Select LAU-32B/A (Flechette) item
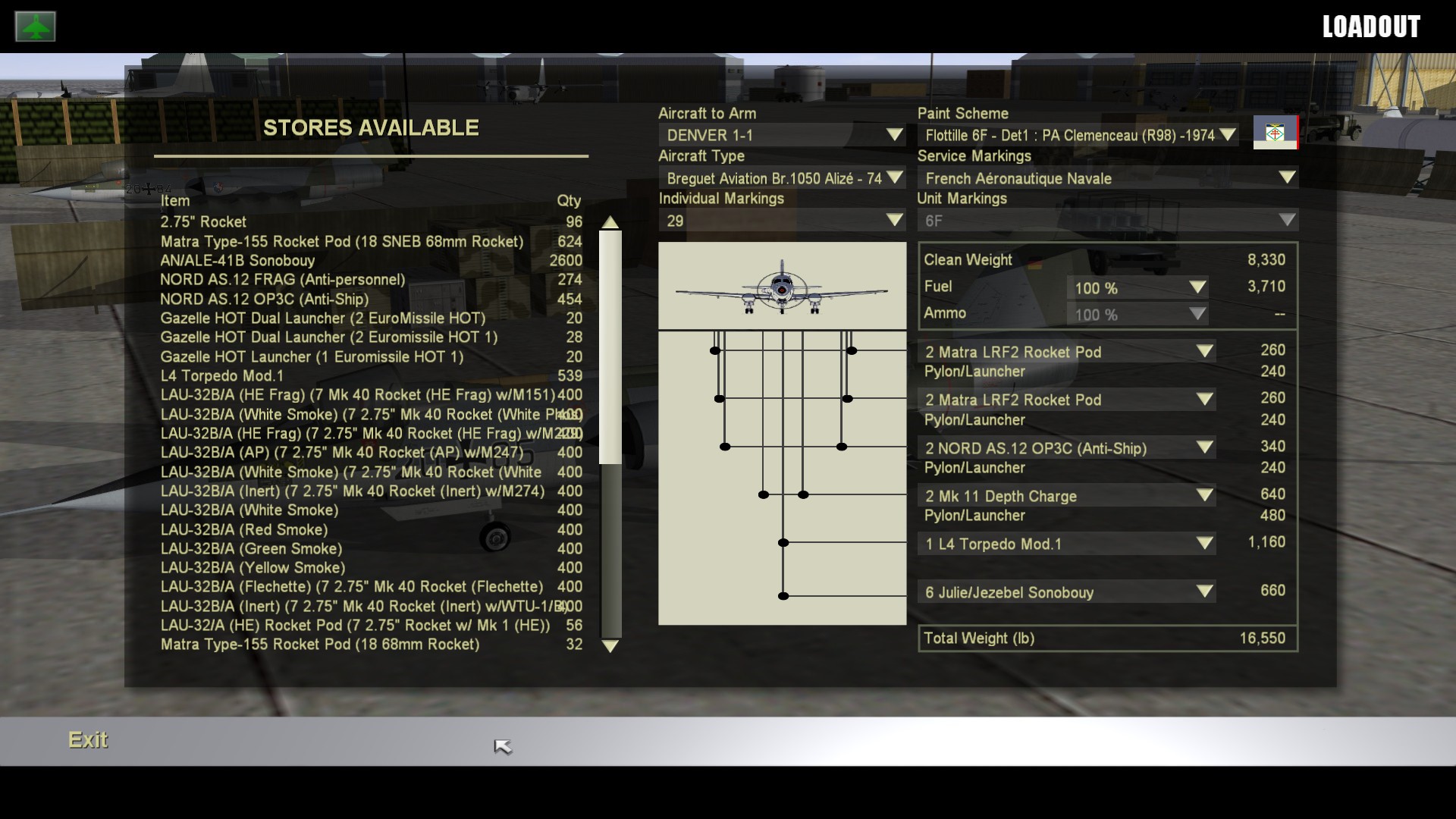 pyautogui.click(x=372, y=586)
